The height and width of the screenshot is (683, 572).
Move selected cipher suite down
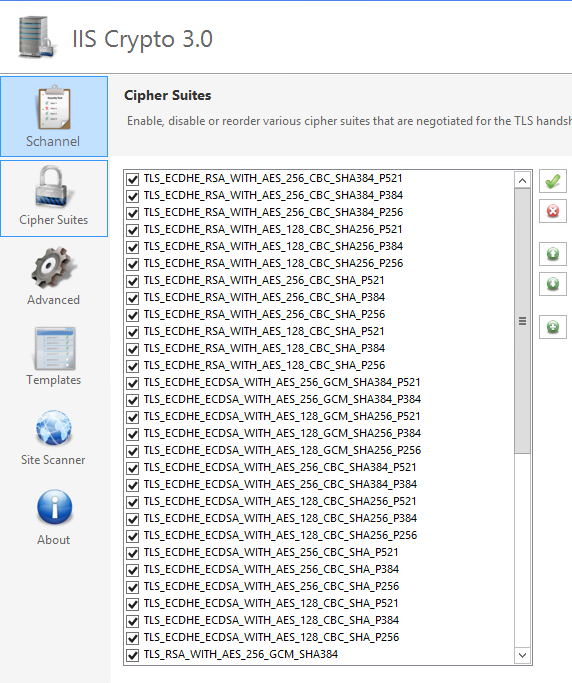point(553,284)
